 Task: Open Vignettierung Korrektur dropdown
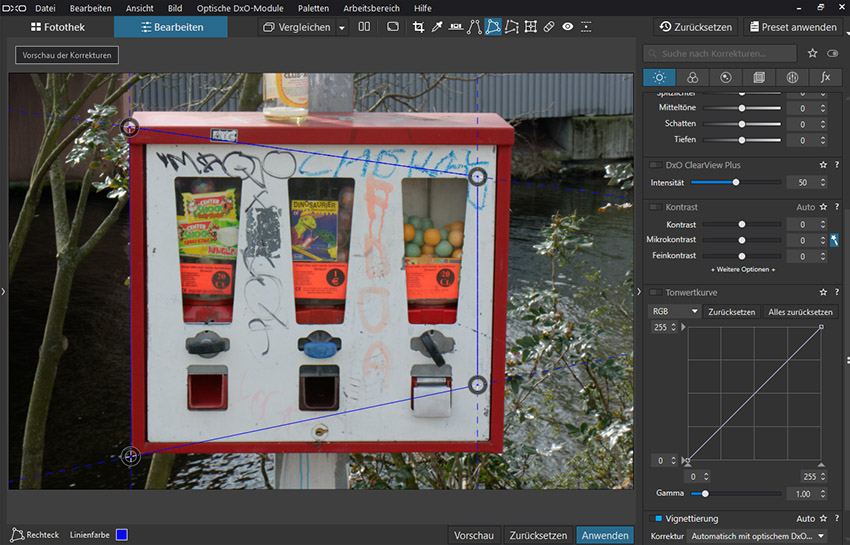coord(758,537)
